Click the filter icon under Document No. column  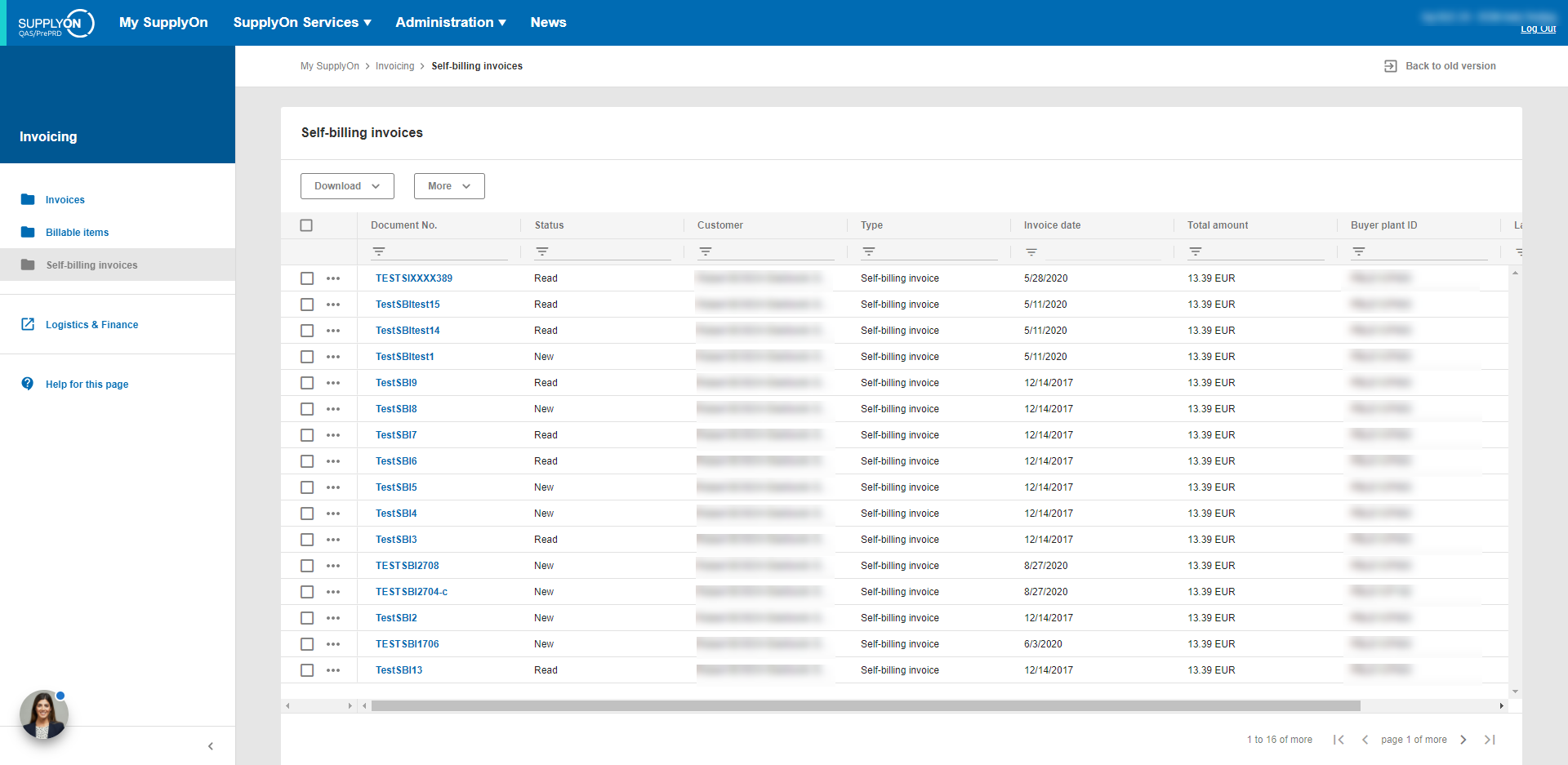(379, 251)
